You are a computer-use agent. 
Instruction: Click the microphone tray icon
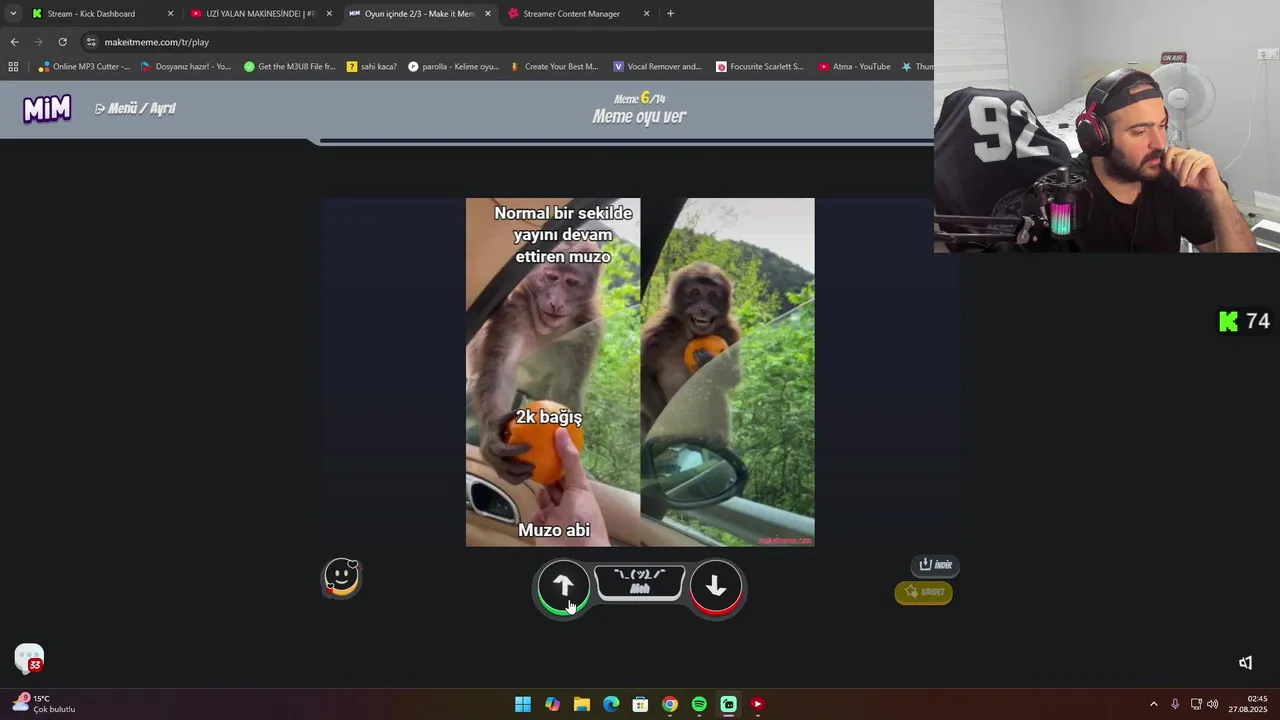1175,704
